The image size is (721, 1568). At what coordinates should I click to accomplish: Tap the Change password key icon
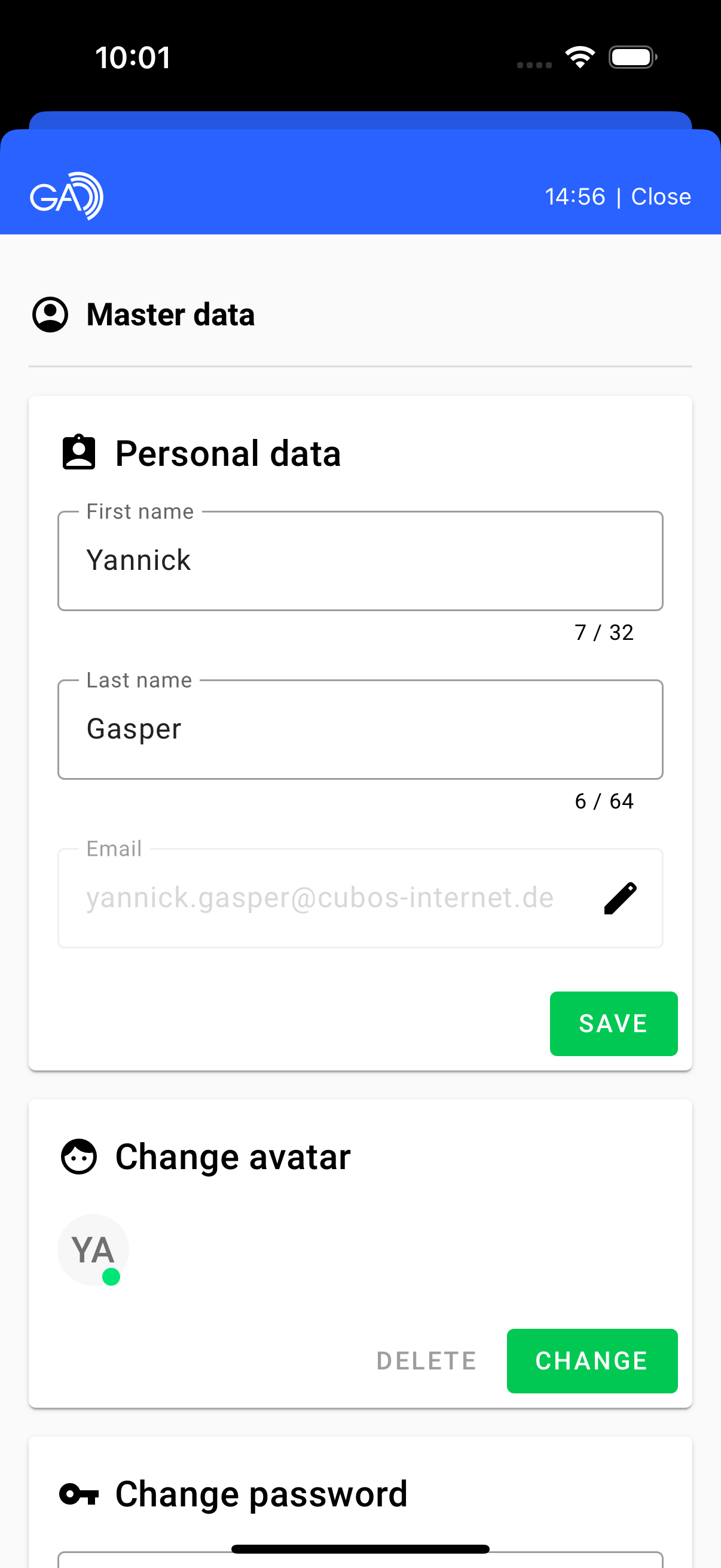click(x=78, y=1494)
